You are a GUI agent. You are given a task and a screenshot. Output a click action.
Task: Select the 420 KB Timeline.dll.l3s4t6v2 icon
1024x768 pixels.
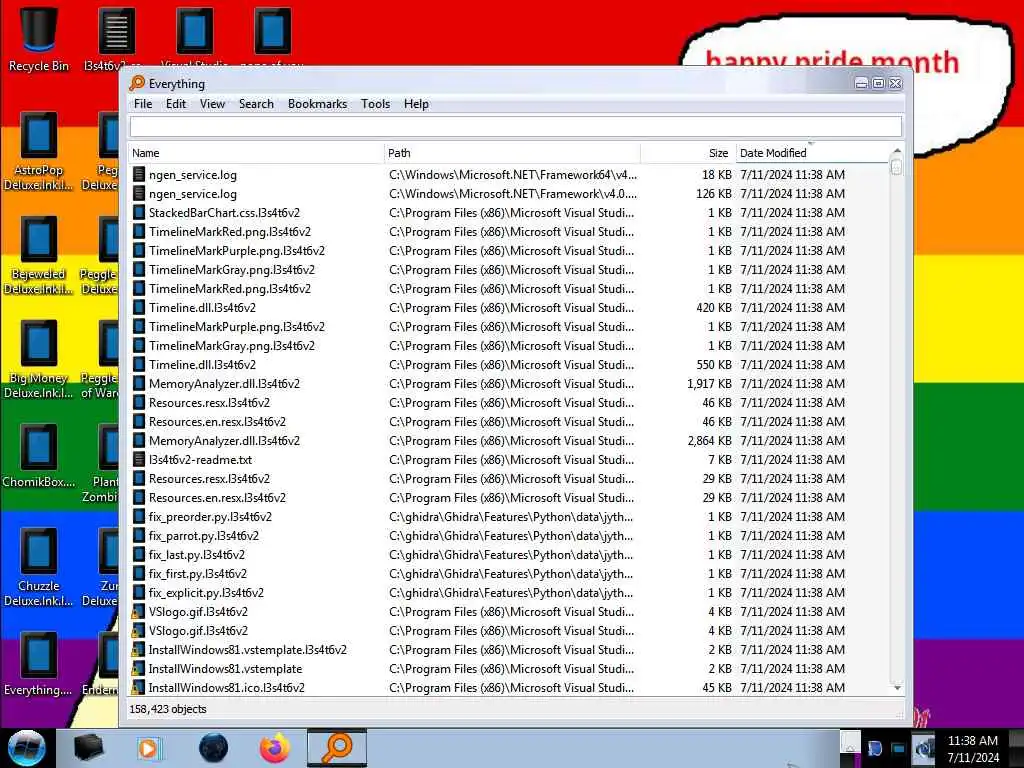[138, 308]
